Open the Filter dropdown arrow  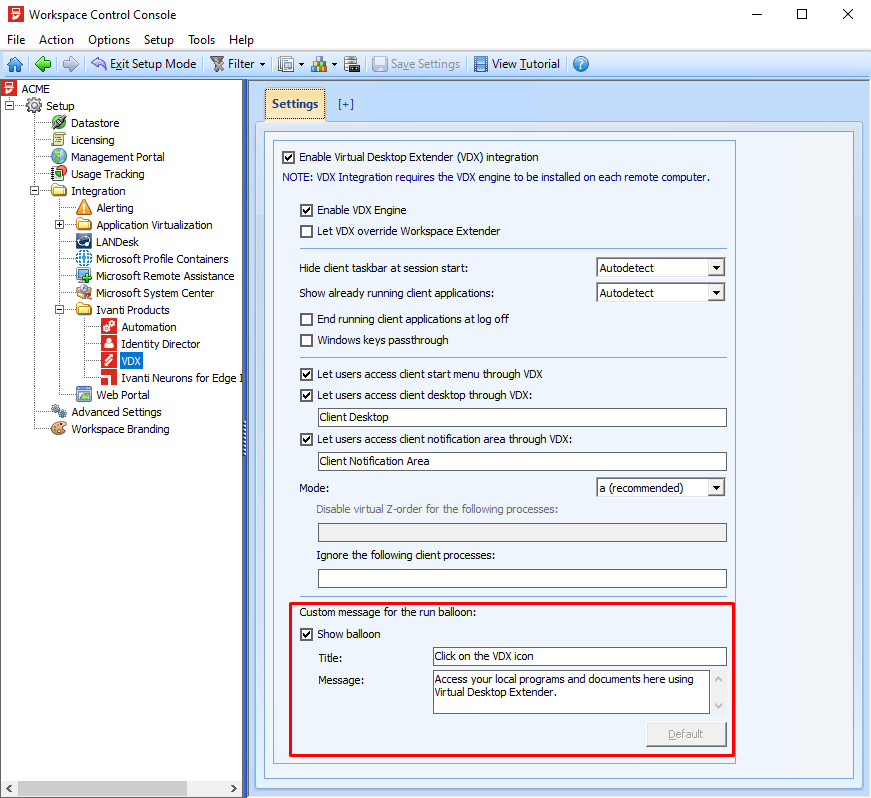[x=262, y=64]
